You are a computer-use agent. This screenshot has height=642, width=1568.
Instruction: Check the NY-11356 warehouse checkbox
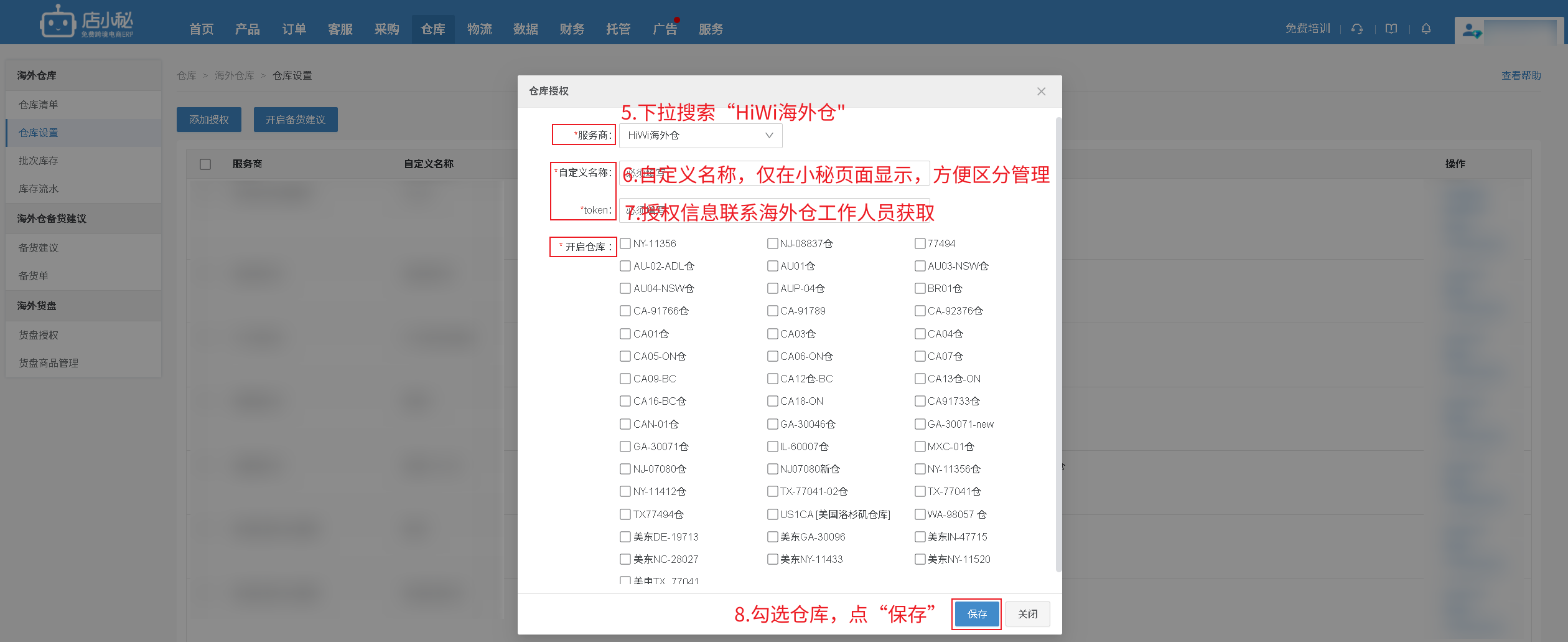pos(625,243)
